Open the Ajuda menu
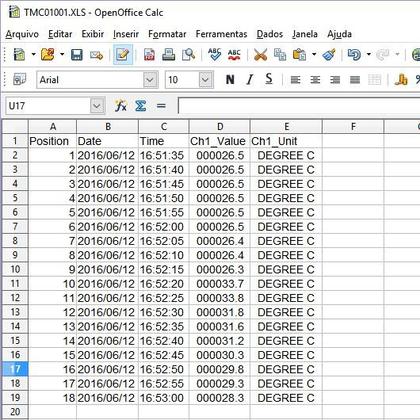 339,34
